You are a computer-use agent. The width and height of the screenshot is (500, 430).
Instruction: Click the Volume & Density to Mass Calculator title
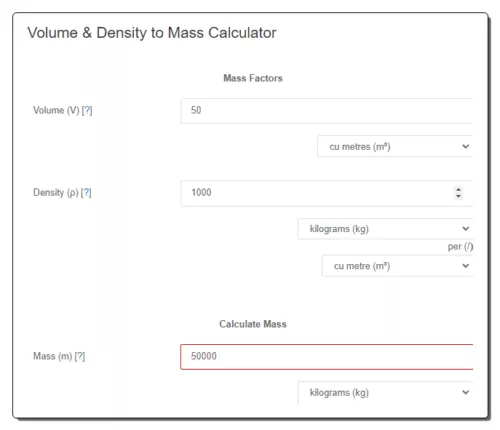coord(152,33)
